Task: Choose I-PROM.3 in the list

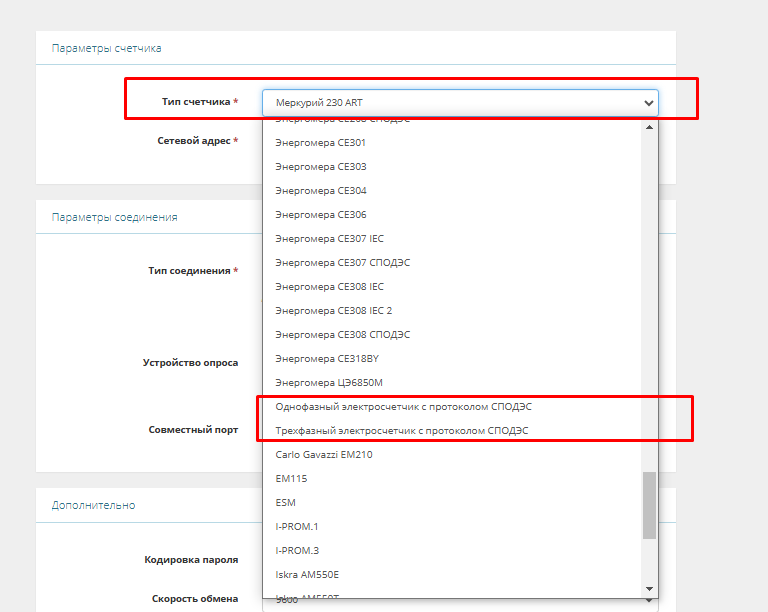Action: click(452, 551)
